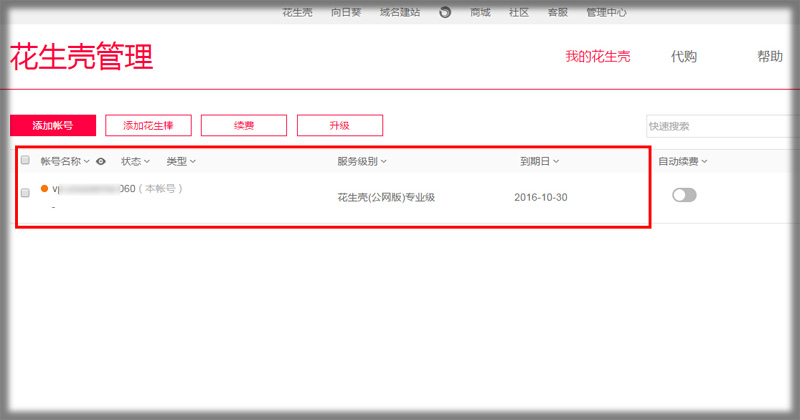Click the 升级 button
Viewport: 800px width, 420px height.
coord(340,126)
